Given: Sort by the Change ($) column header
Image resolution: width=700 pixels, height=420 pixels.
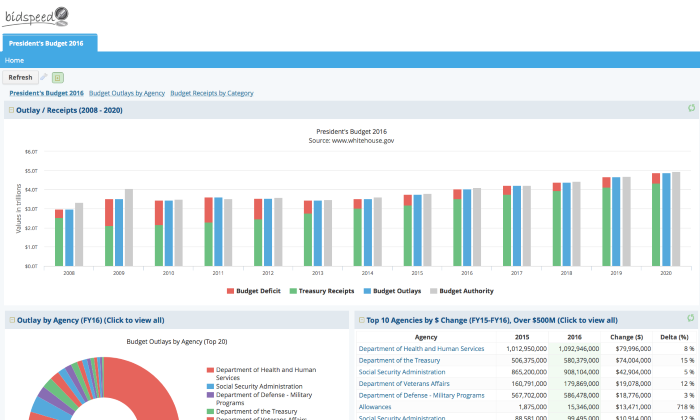Looking at the screenshot, I should [x=626, y=337].
